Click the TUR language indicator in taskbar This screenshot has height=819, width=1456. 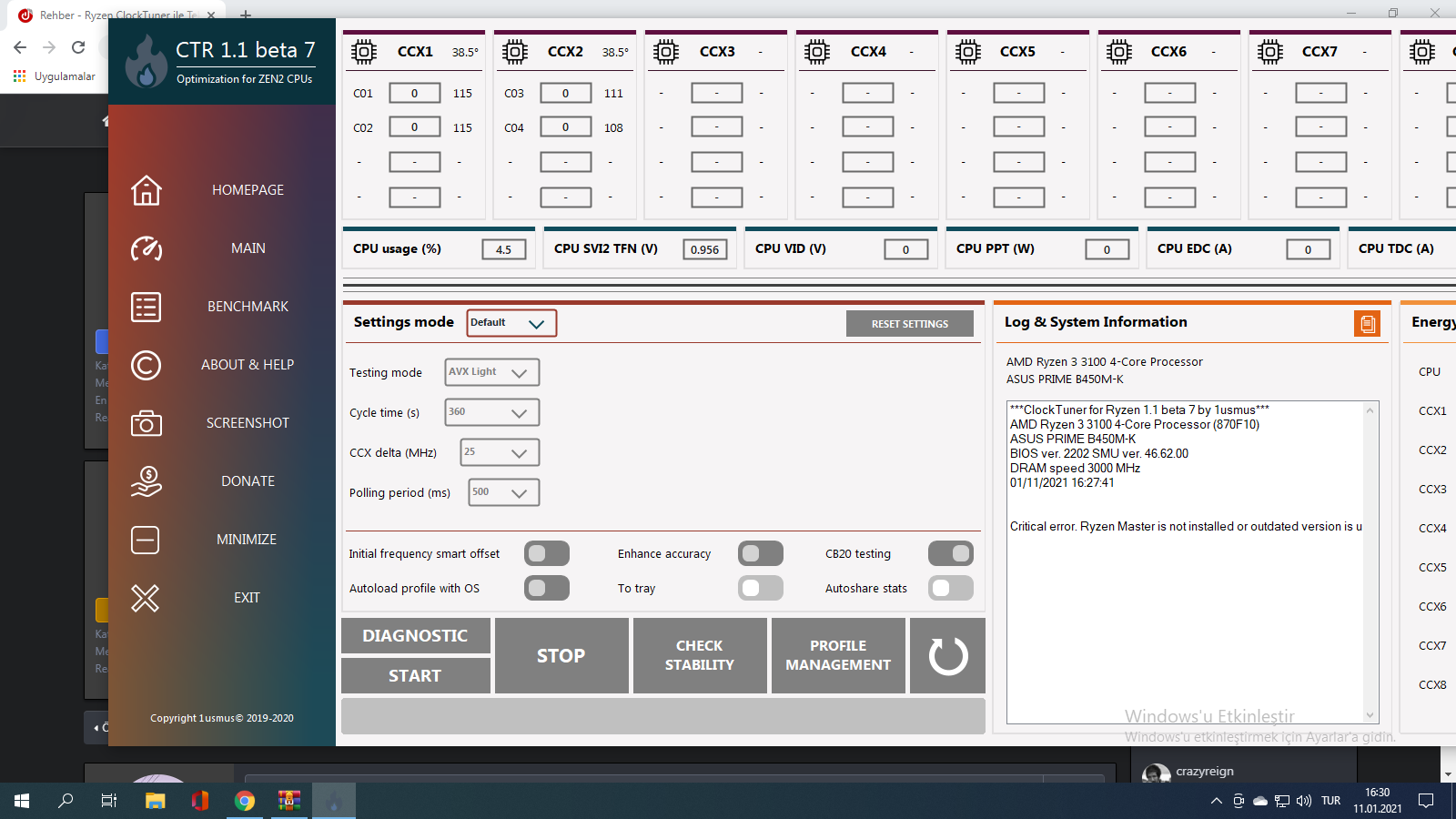pos(1331,801)
